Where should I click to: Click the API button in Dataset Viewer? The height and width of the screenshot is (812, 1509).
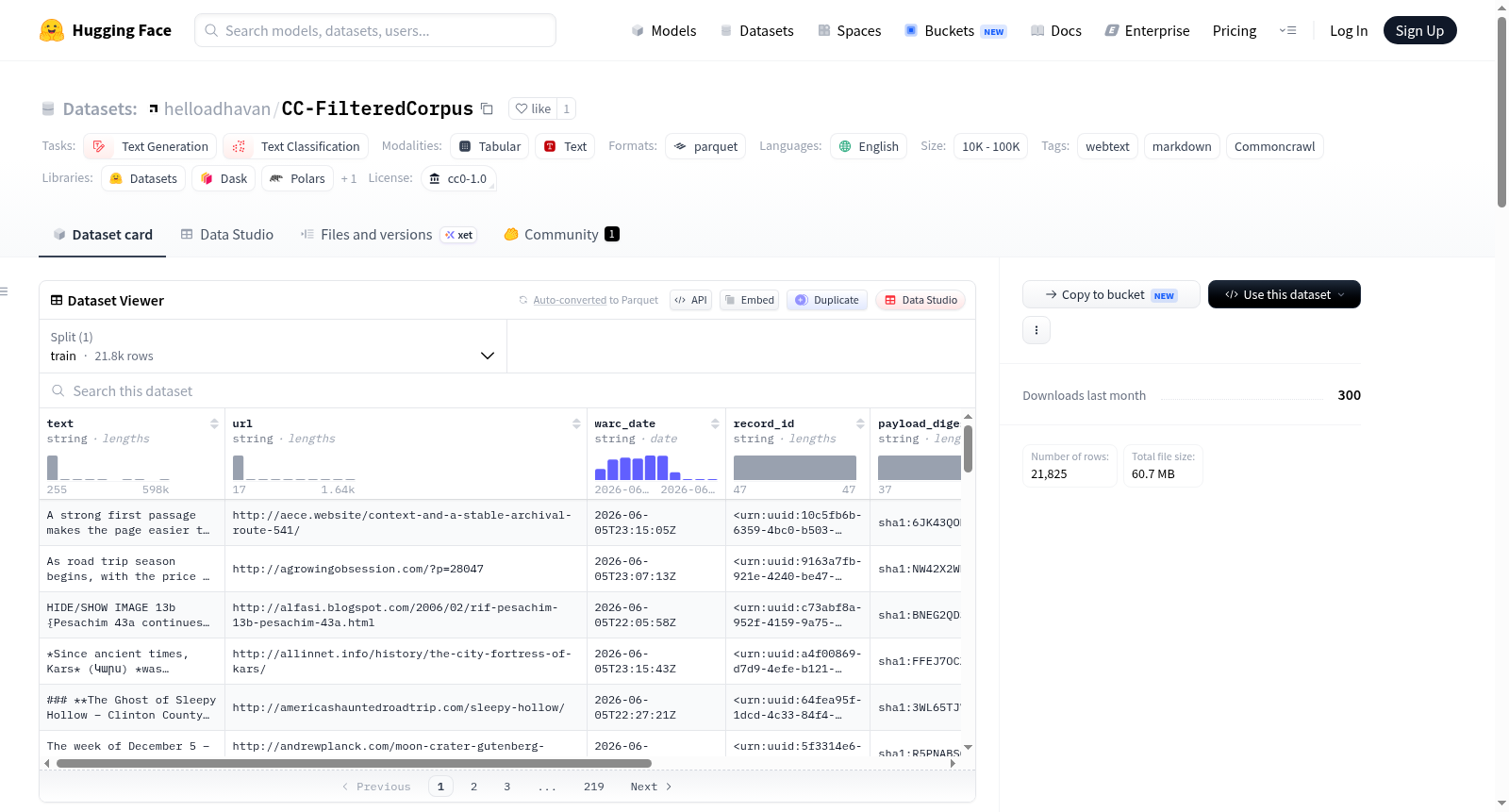coord(690,300)
